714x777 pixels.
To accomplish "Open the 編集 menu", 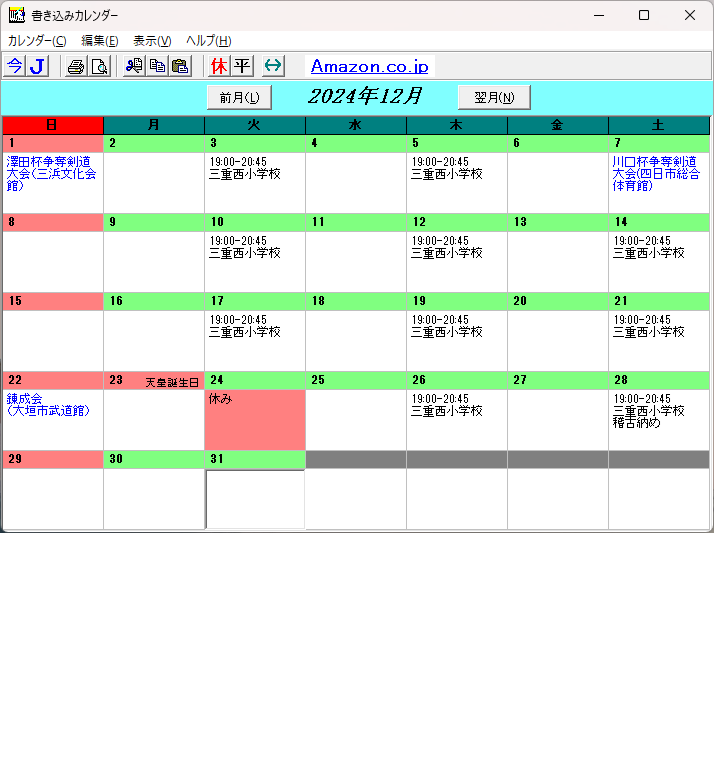I will tap(99, 41).
